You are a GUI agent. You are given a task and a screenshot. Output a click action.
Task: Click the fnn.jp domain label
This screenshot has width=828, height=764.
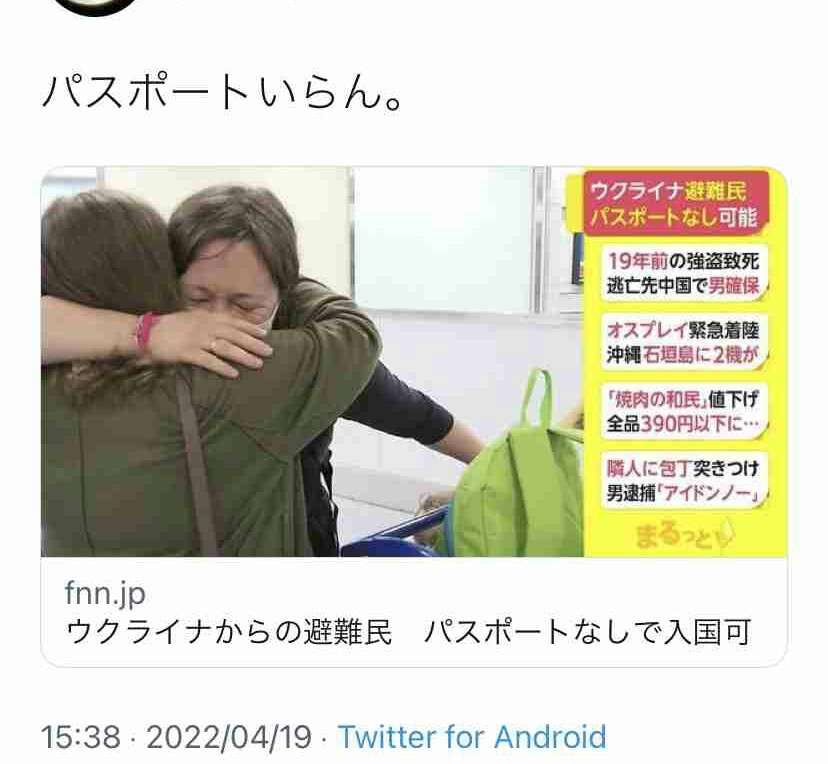click(105, 593)
